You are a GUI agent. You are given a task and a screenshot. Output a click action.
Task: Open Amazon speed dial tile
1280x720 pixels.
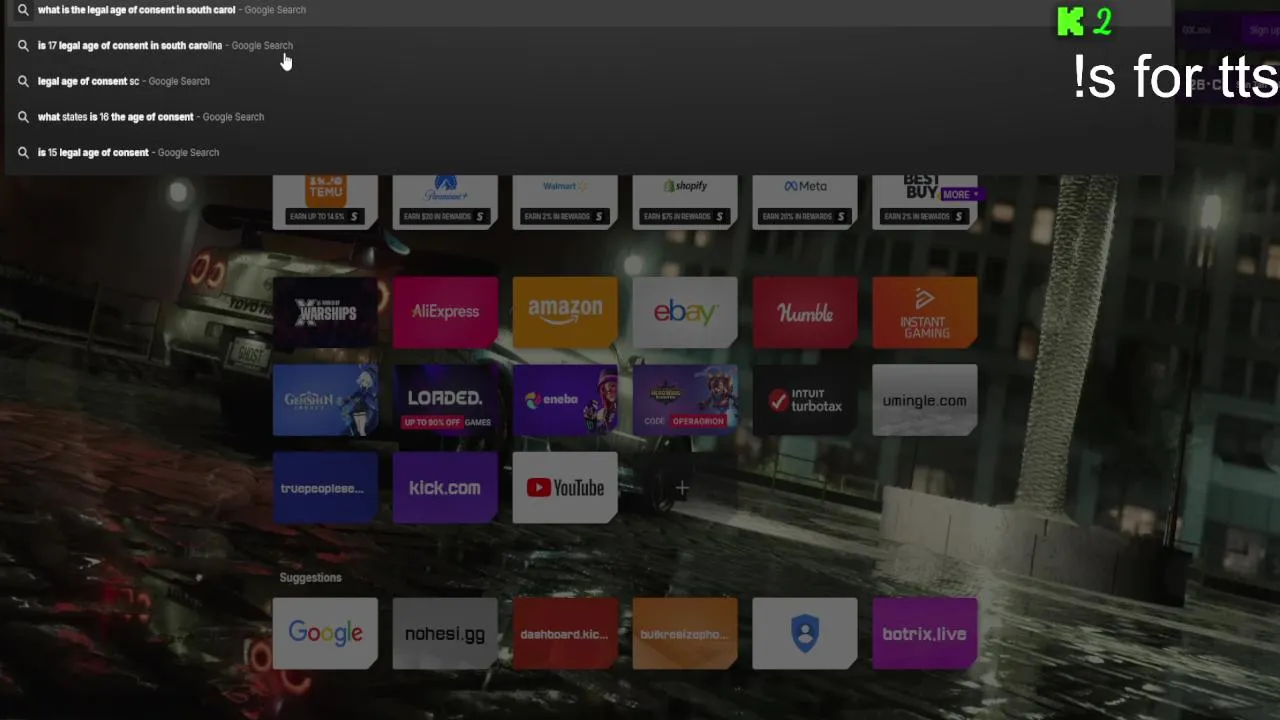(x=565, y=313)
